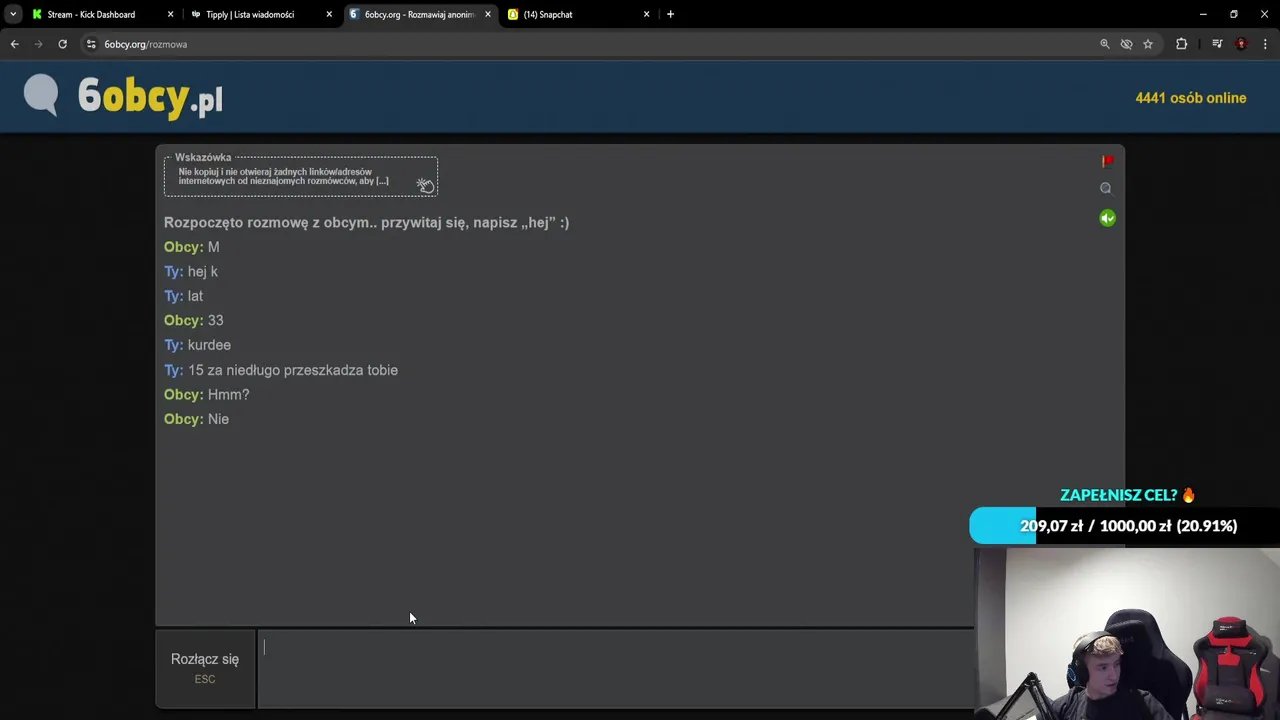Focus the chat message input field
The image size is (1280, 720).
615,668
